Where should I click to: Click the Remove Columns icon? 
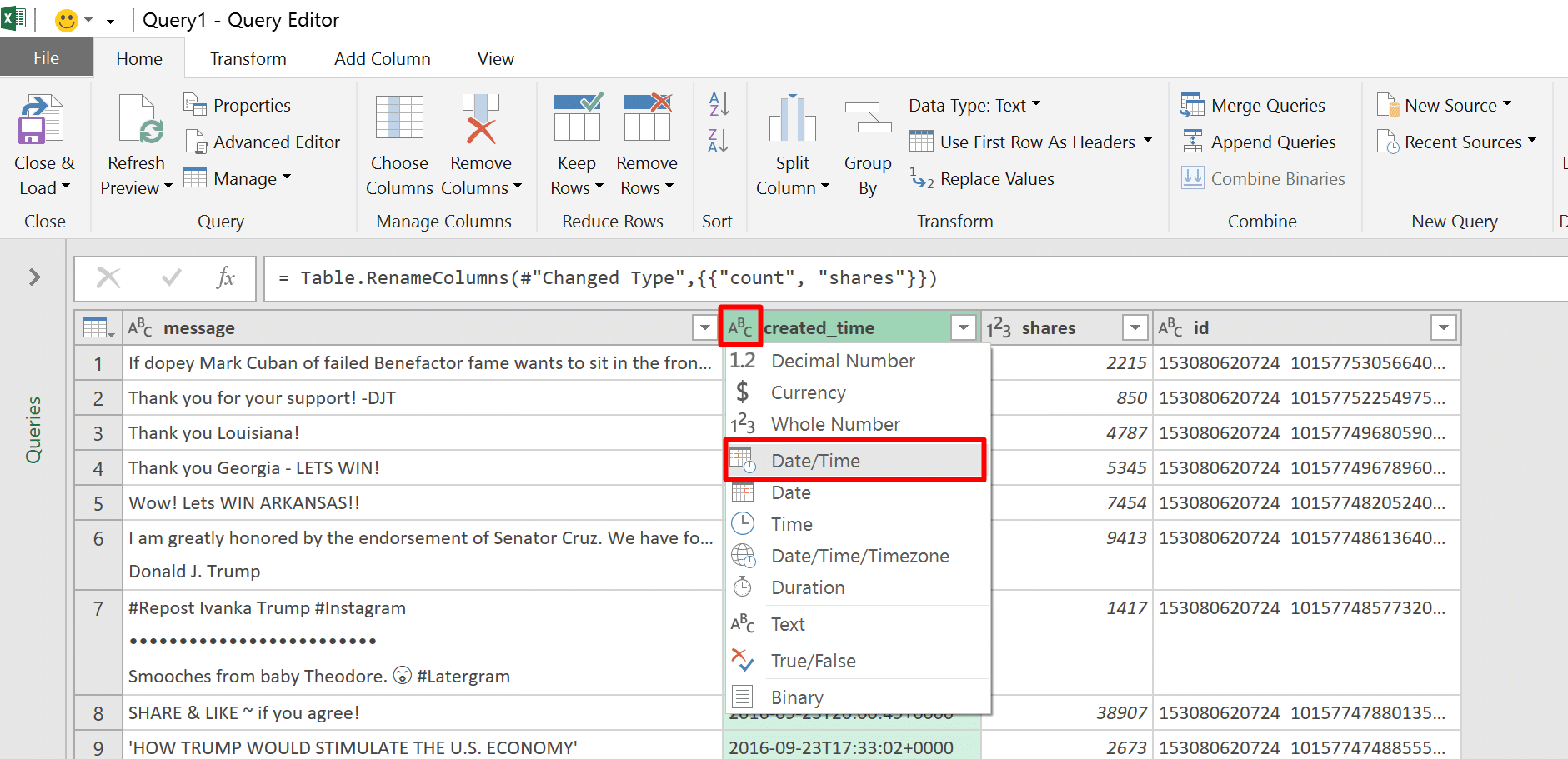[481, 119]
